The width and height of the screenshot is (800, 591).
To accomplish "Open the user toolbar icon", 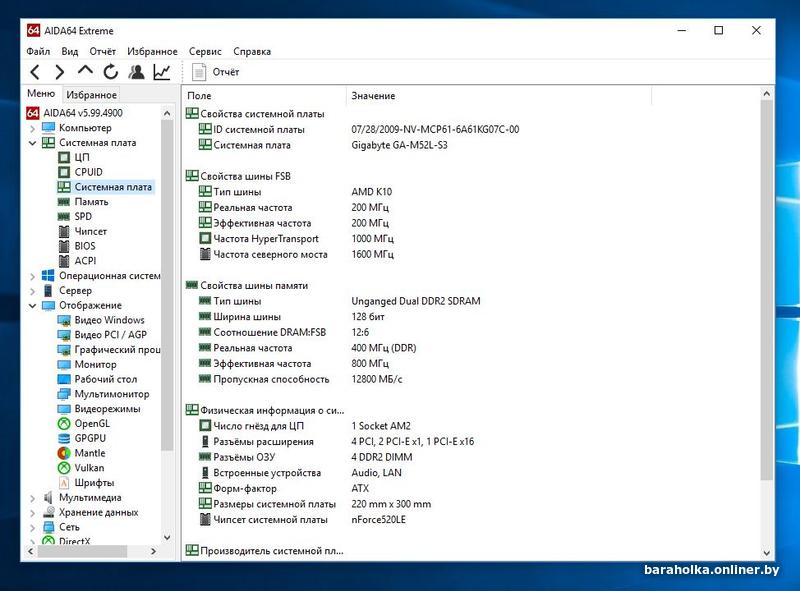I will [x=136, y=72].
